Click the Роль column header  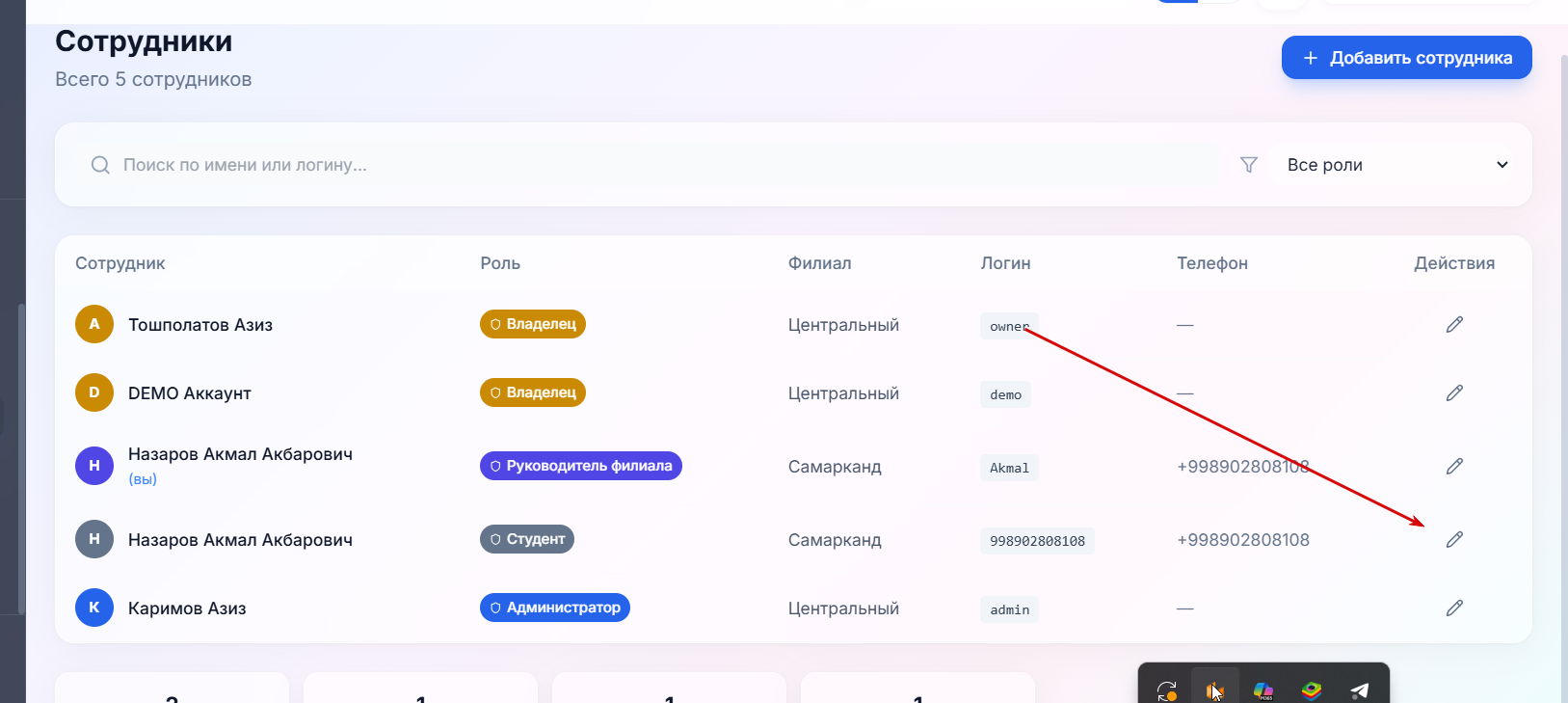[x=500, y=263]
